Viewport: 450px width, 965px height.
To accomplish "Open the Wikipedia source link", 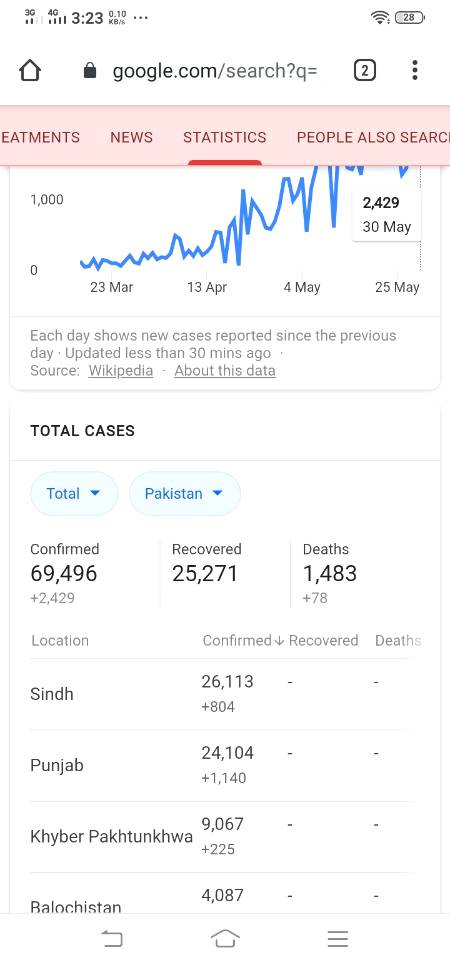I will coord(121,370).
